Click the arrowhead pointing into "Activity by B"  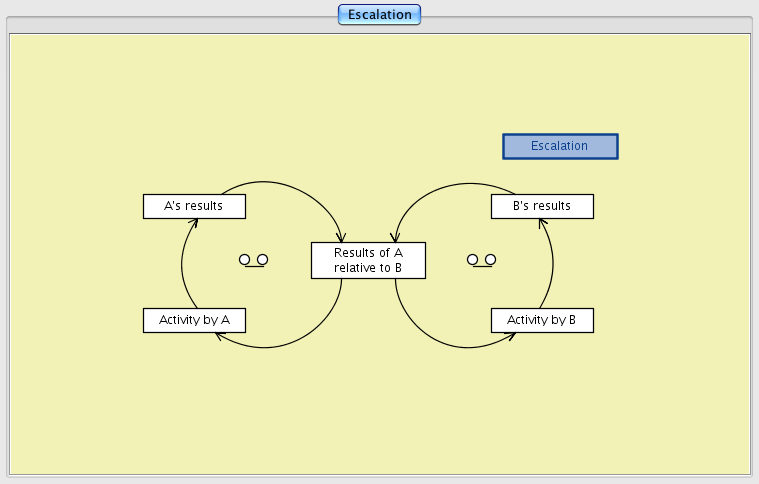click(x=512, y=335)
